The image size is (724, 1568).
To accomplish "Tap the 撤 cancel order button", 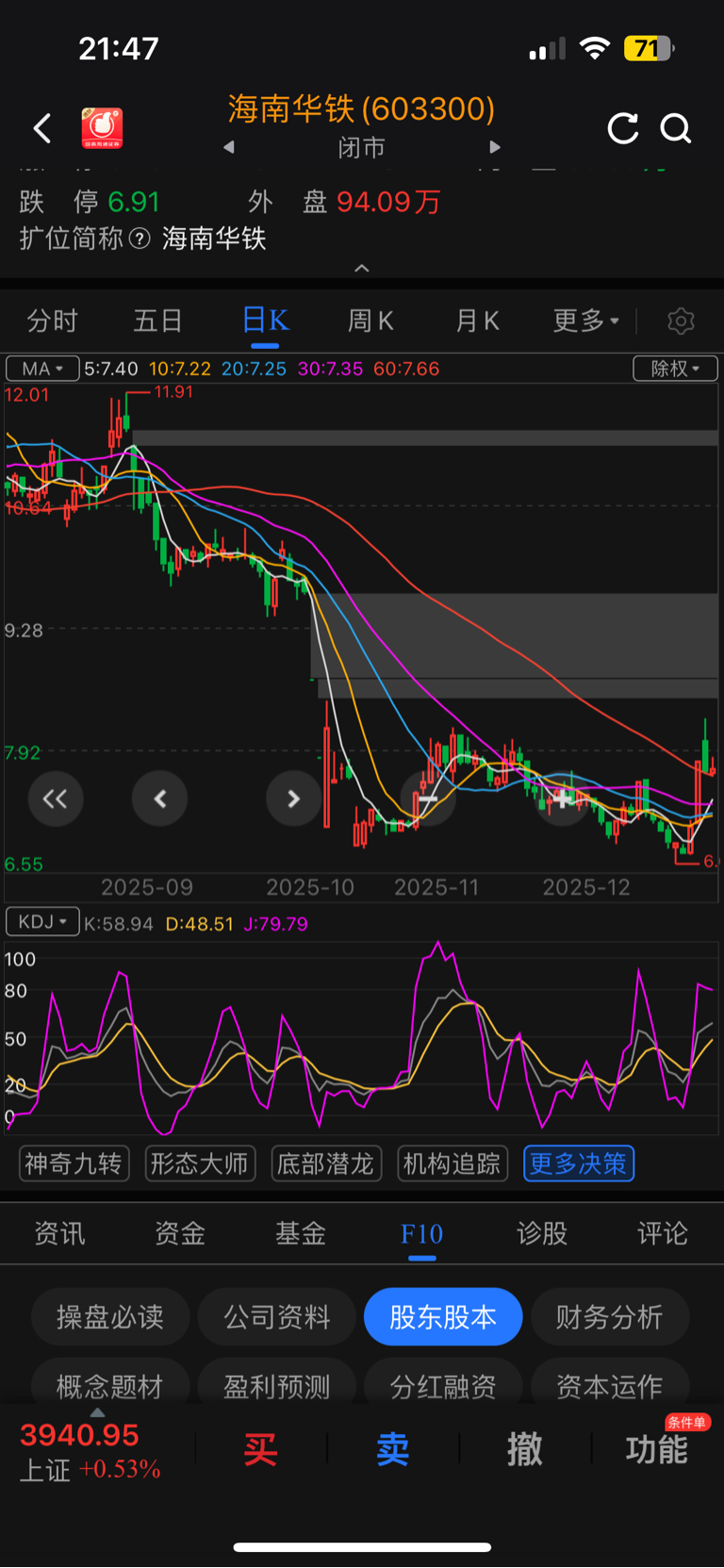I will [x=525, y=1449].
